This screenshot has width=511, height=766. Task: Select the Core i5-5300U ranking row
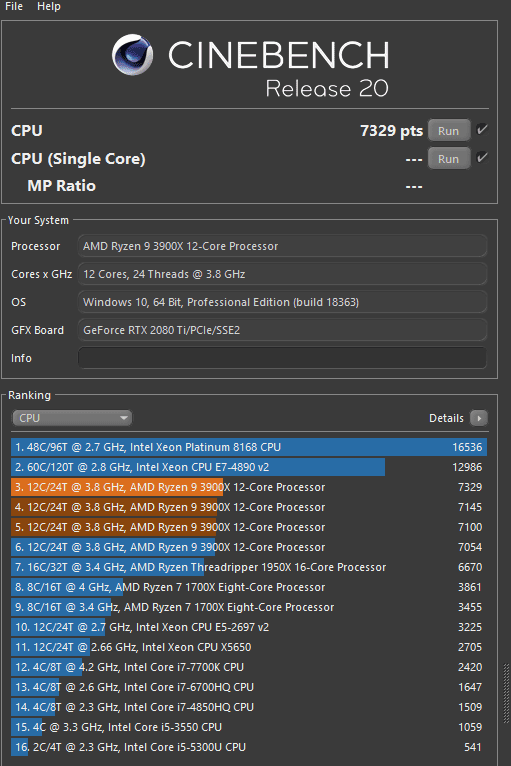coord(249,747)
